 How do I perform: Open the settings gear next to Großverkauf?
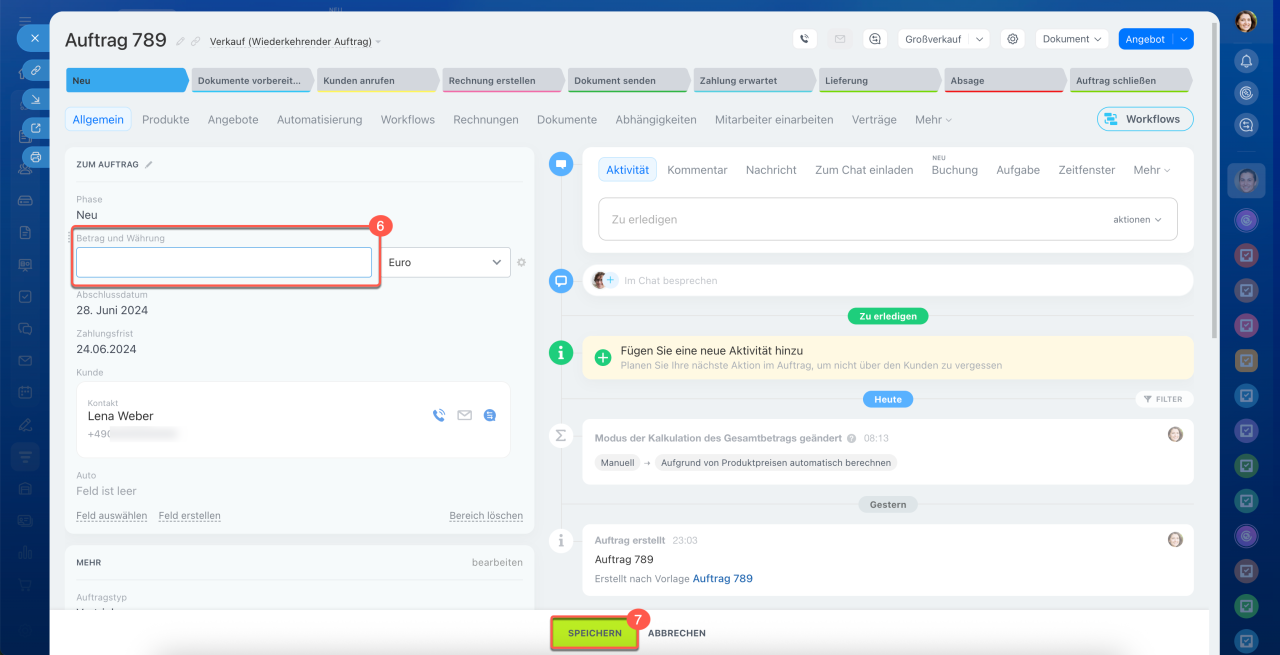click(x=1012, y=39)
